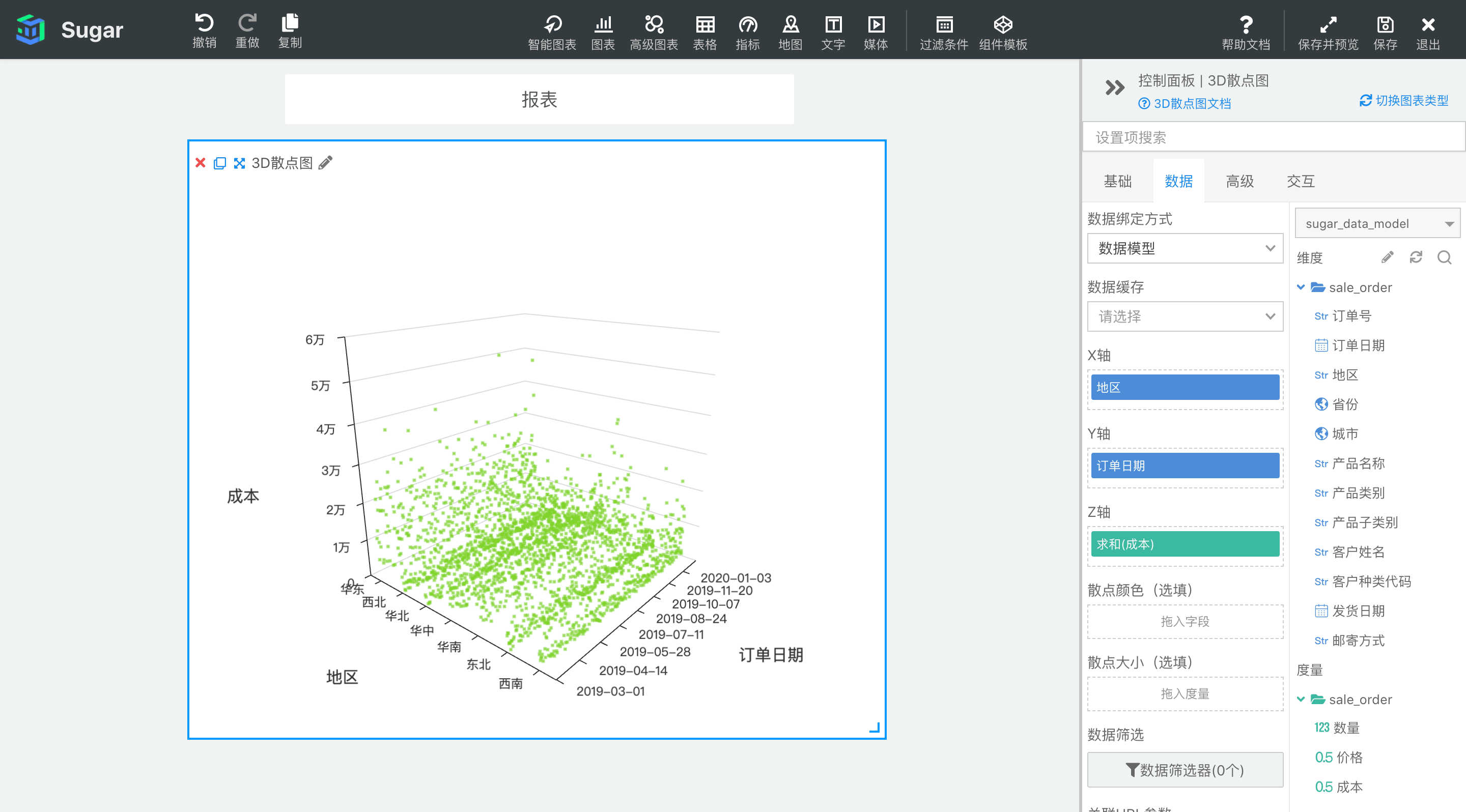Image resolution: width=1466 pixels, height=812 pixels.
Task: Open the 3D散点图文档 link
Action: [x=1185, y=103]
